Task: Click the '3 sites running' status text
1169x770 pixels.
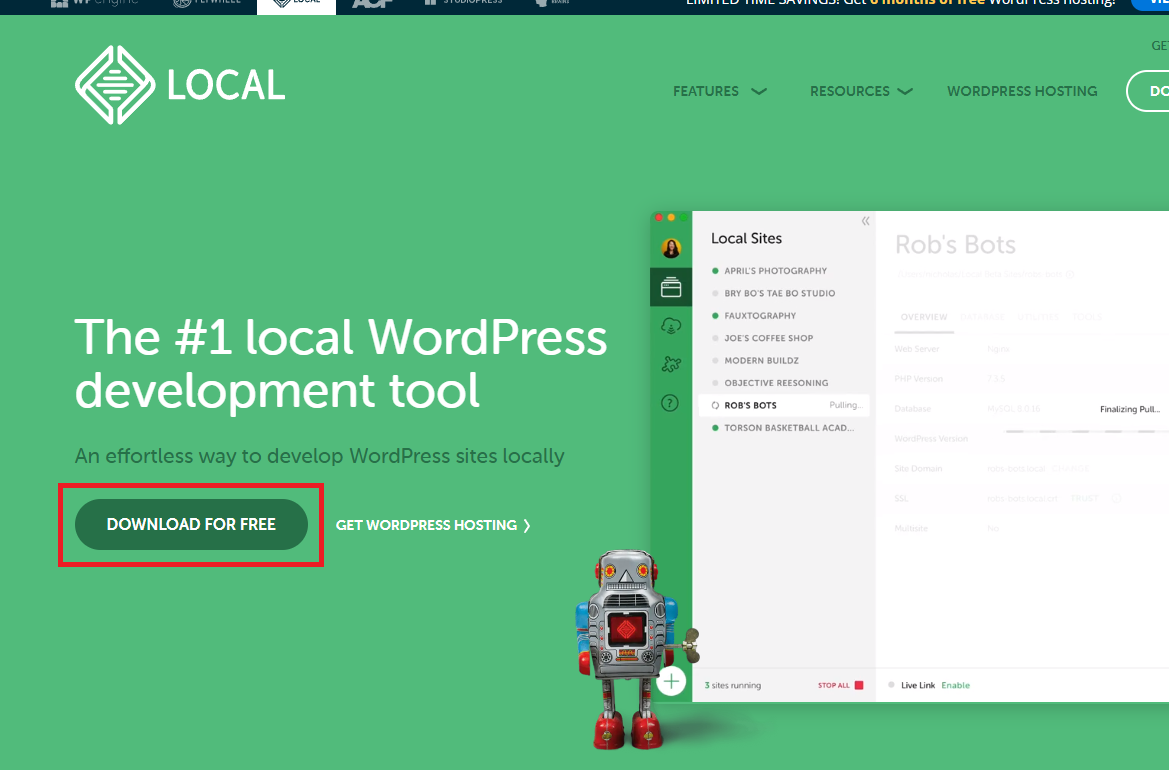Action: 733,685
